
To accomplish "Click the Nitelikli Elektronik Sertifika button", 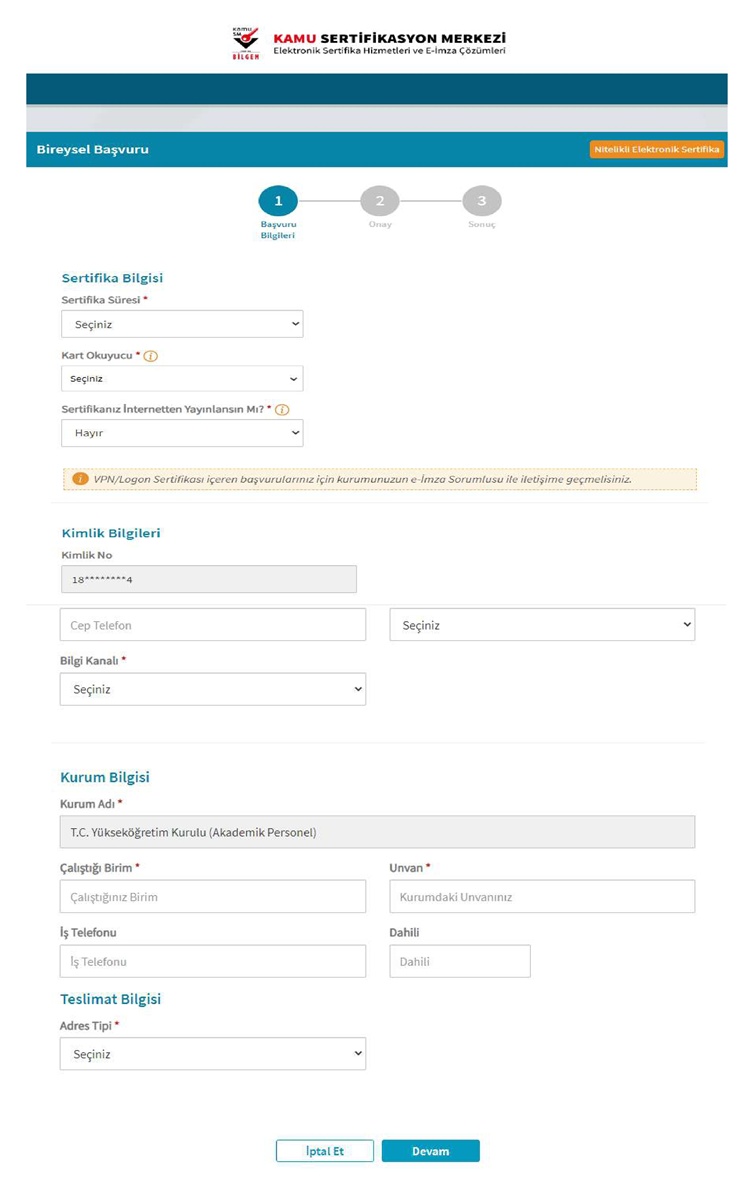I will point(656,149).
